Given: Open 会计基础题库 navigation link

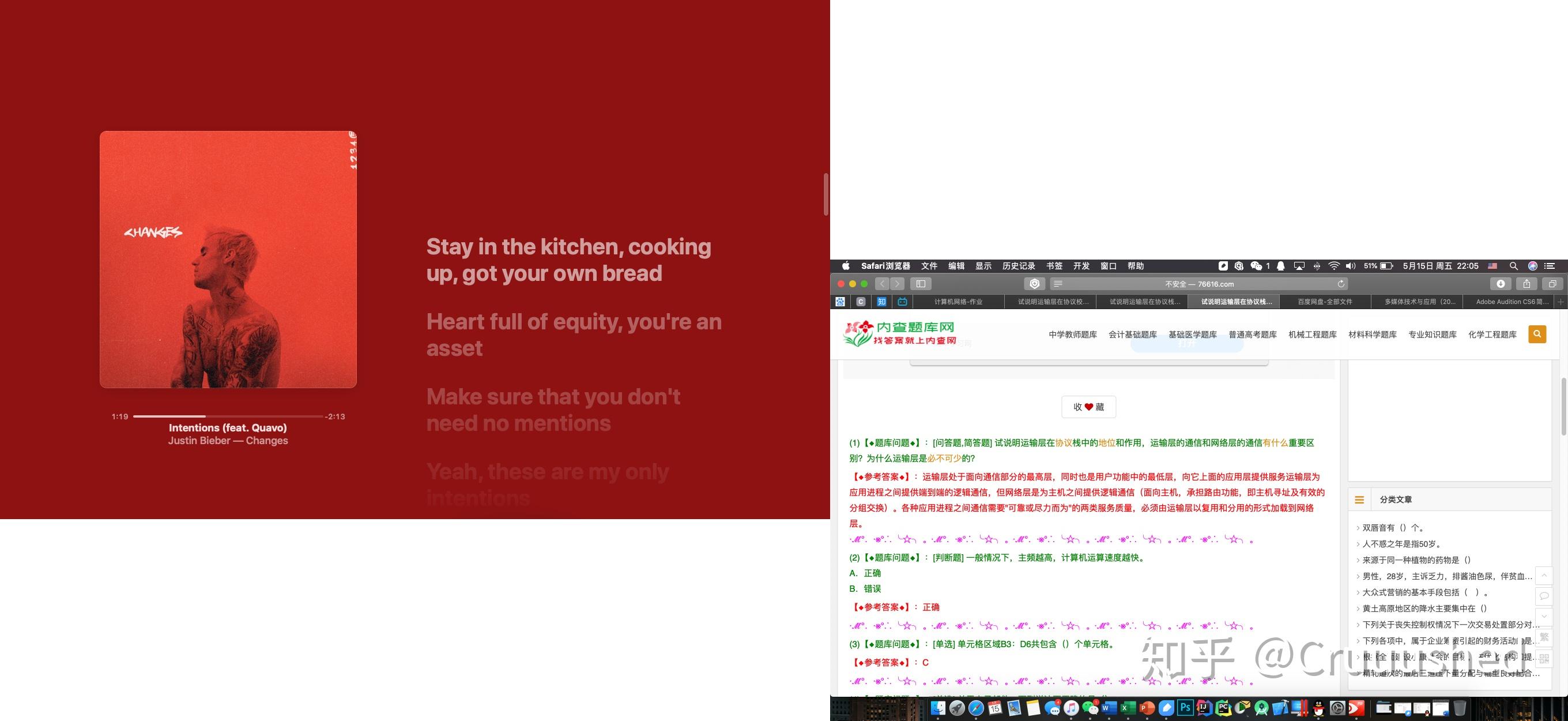Looking at the screenshot, I should point(1133,335).
